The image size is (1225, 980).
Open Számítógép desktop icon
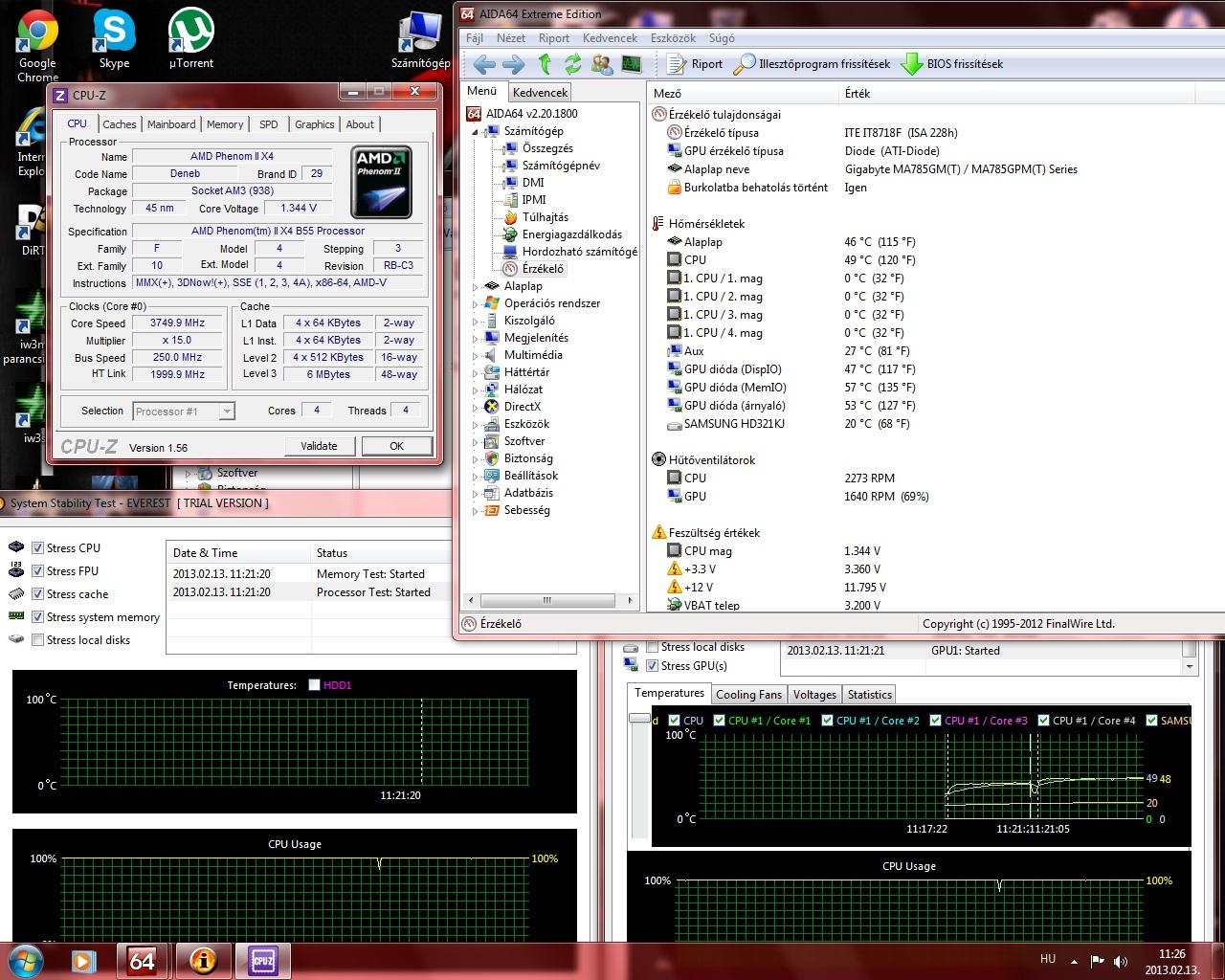click(420, 39)
